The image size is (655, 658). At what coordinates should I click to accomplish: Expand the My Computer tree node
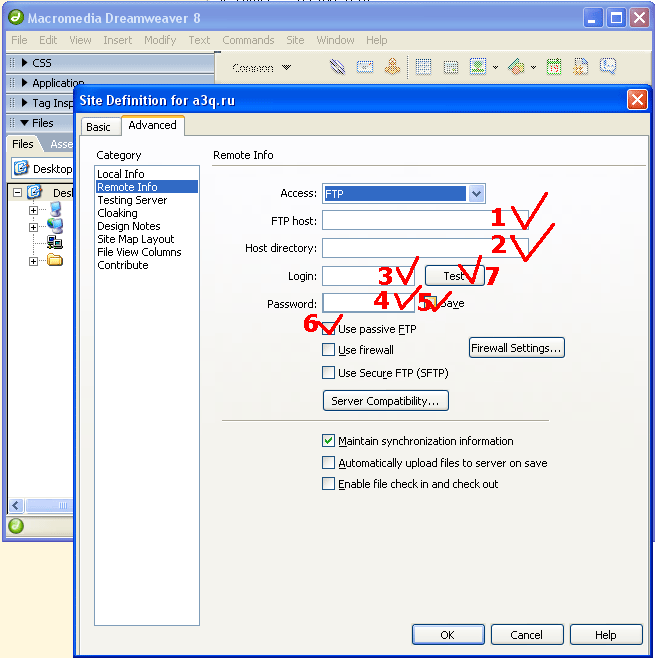point(34,210)
